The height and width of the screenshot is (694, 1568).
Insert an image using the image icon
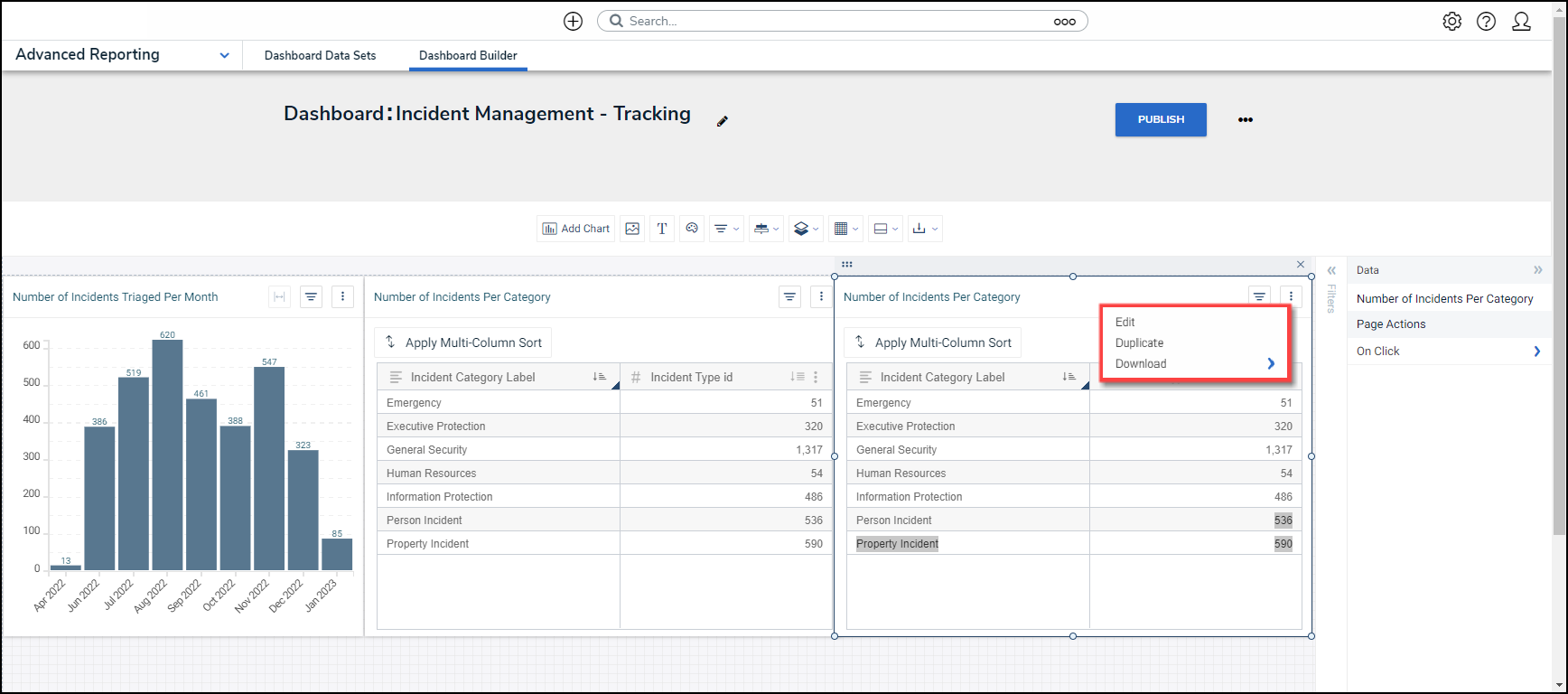[x=632, y=229]
